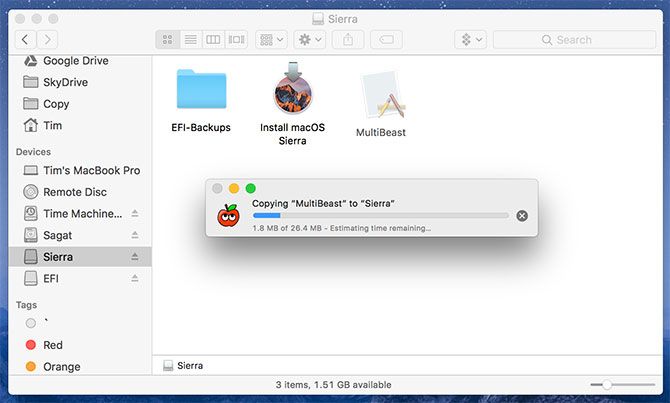
Task: Open the item arrangement dropdown
Action: coord(271,40)
